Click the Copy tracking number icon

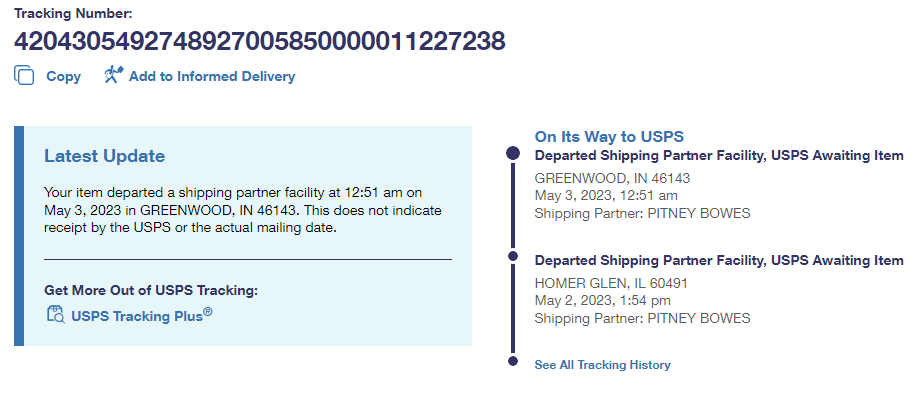coord(24,75)
